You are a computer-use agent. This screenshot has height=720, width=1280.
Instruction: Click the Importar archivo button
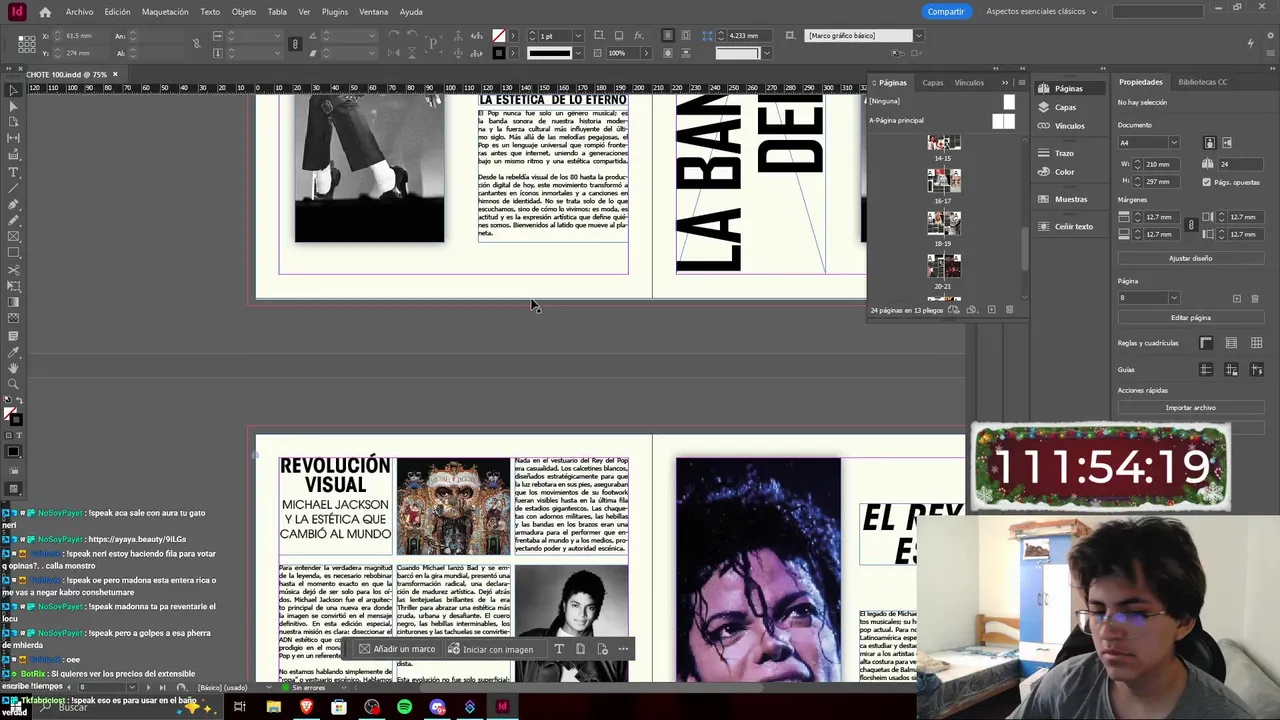[x=1190, y=408]
